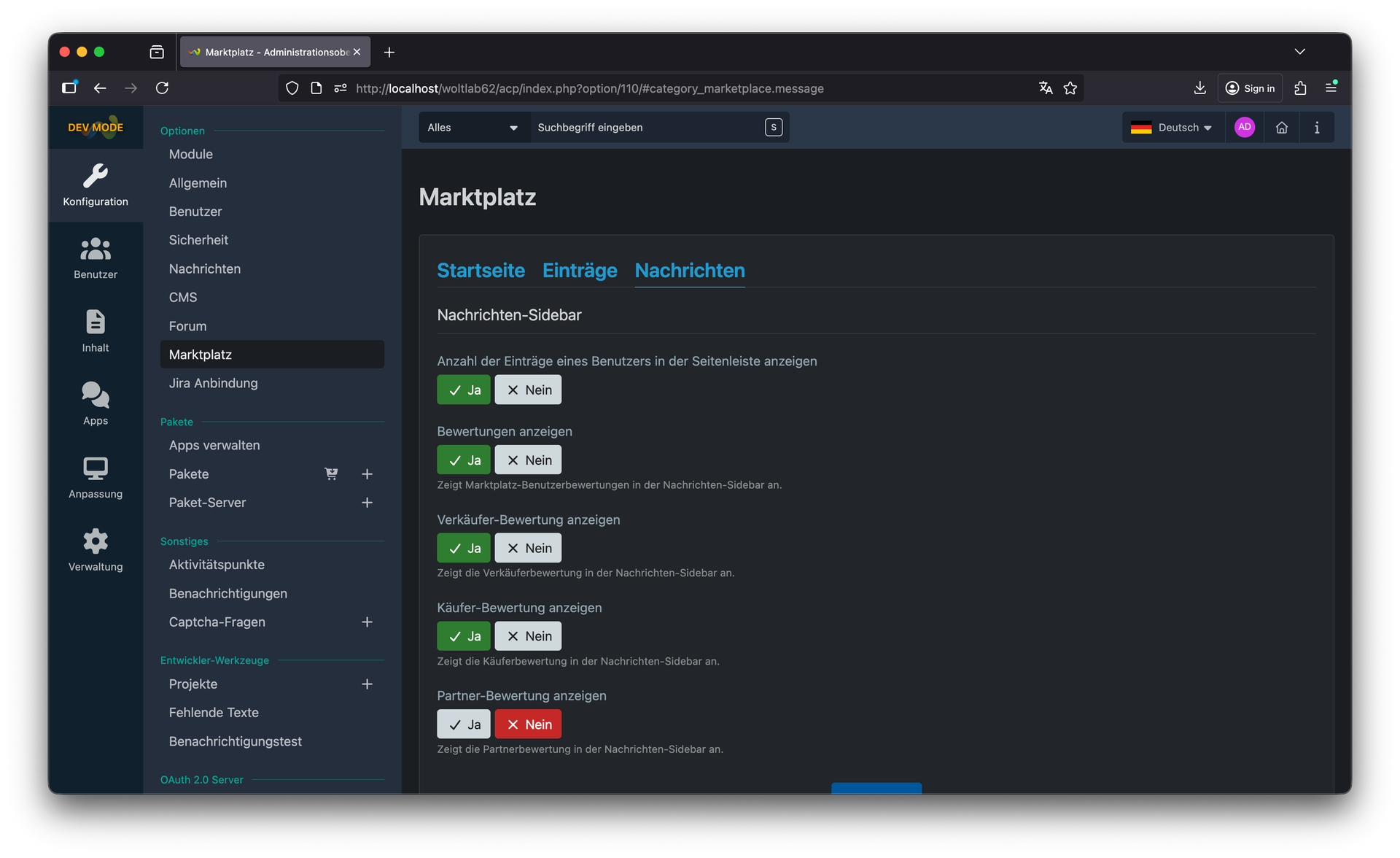Open the Deutsch language dropdown
Image resolution: width=1400 pixels, height=858 pixels.
[x=1171, y=128]
